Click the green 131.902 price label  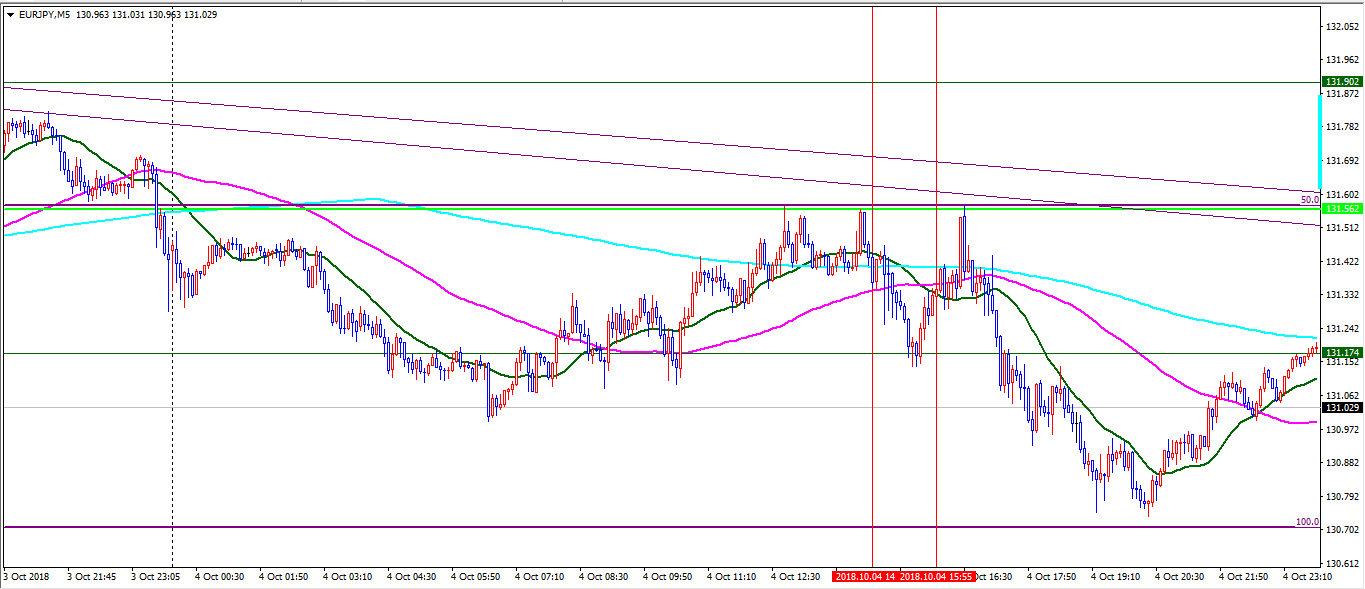[1341, 82]
